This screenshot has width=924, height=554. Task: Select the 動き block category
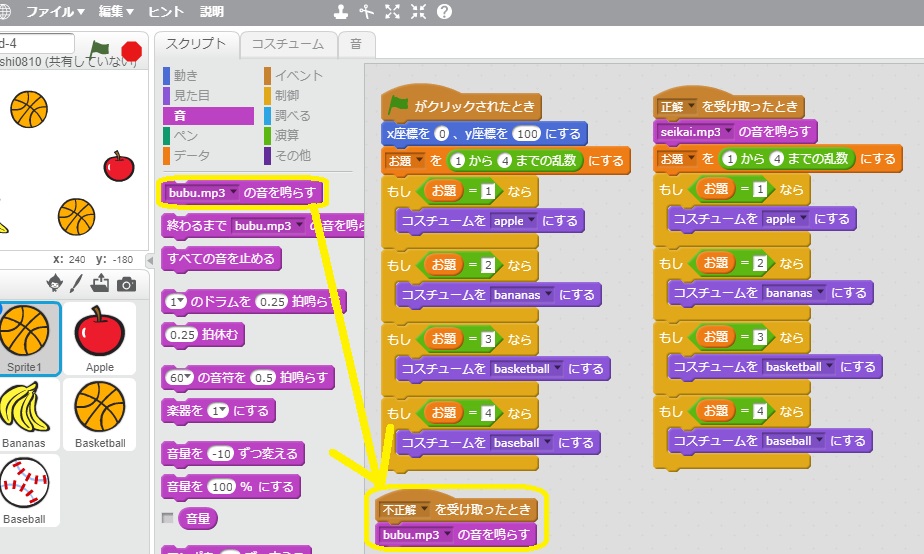coord(208,75)
